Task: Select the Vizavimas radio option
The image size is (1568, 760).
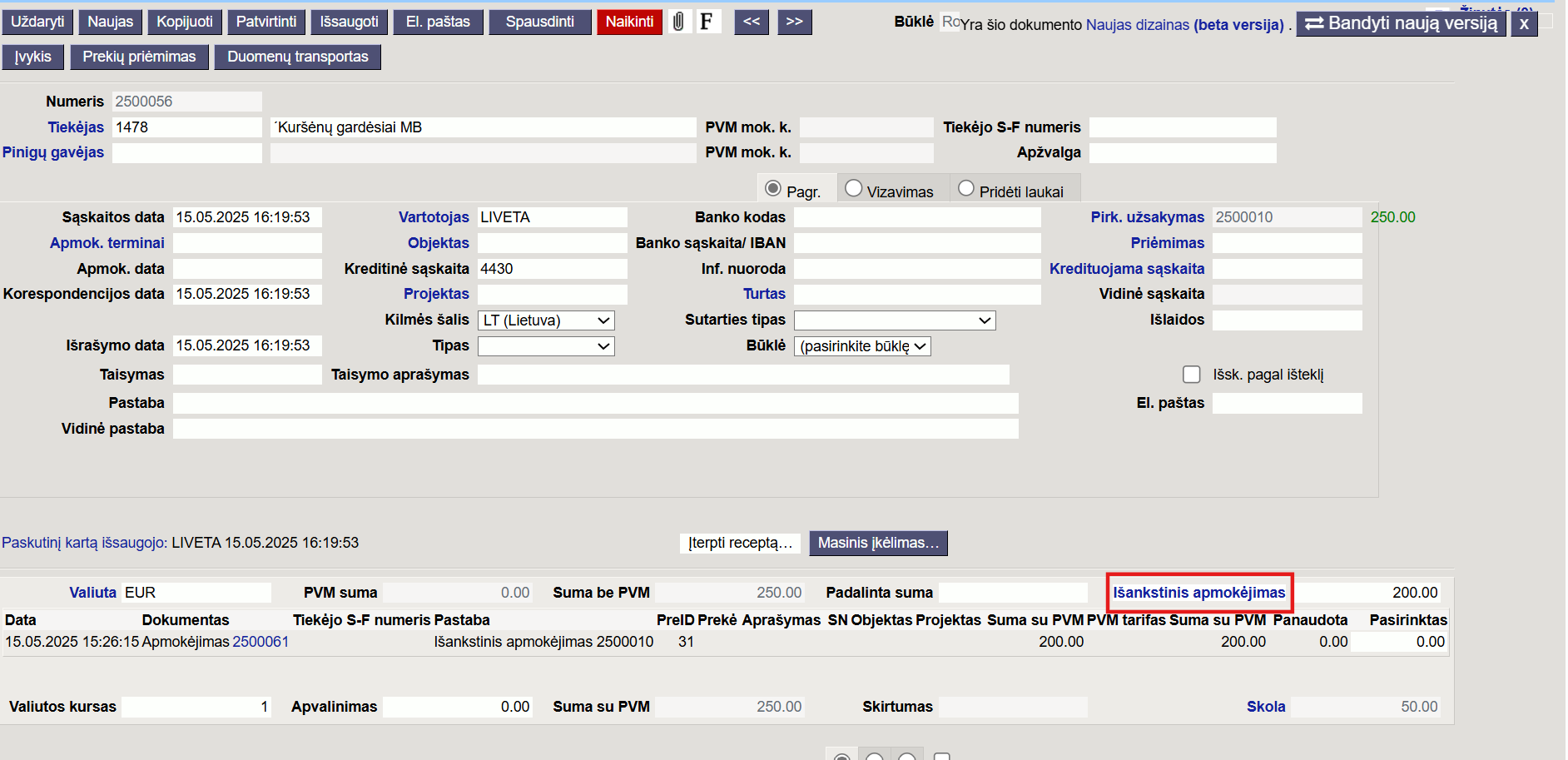Action: pos(853,189)
